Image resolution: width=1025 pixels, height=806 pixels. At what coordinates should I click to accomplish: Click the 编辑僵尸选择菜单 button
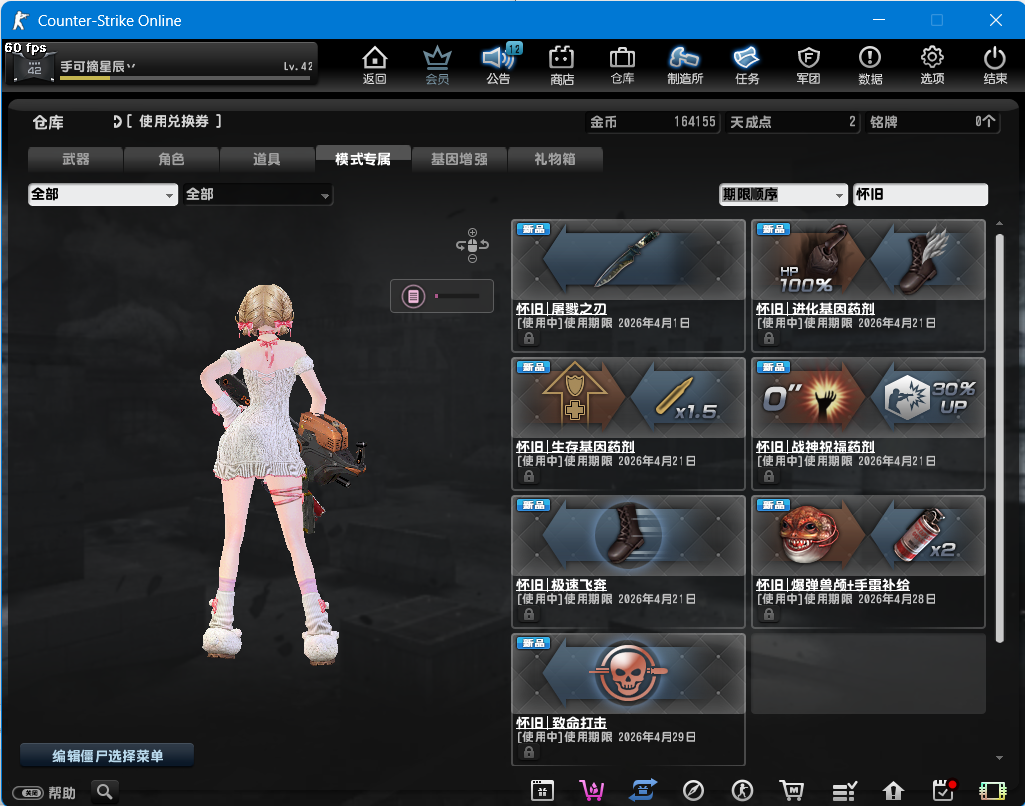[x=107, y=756]
